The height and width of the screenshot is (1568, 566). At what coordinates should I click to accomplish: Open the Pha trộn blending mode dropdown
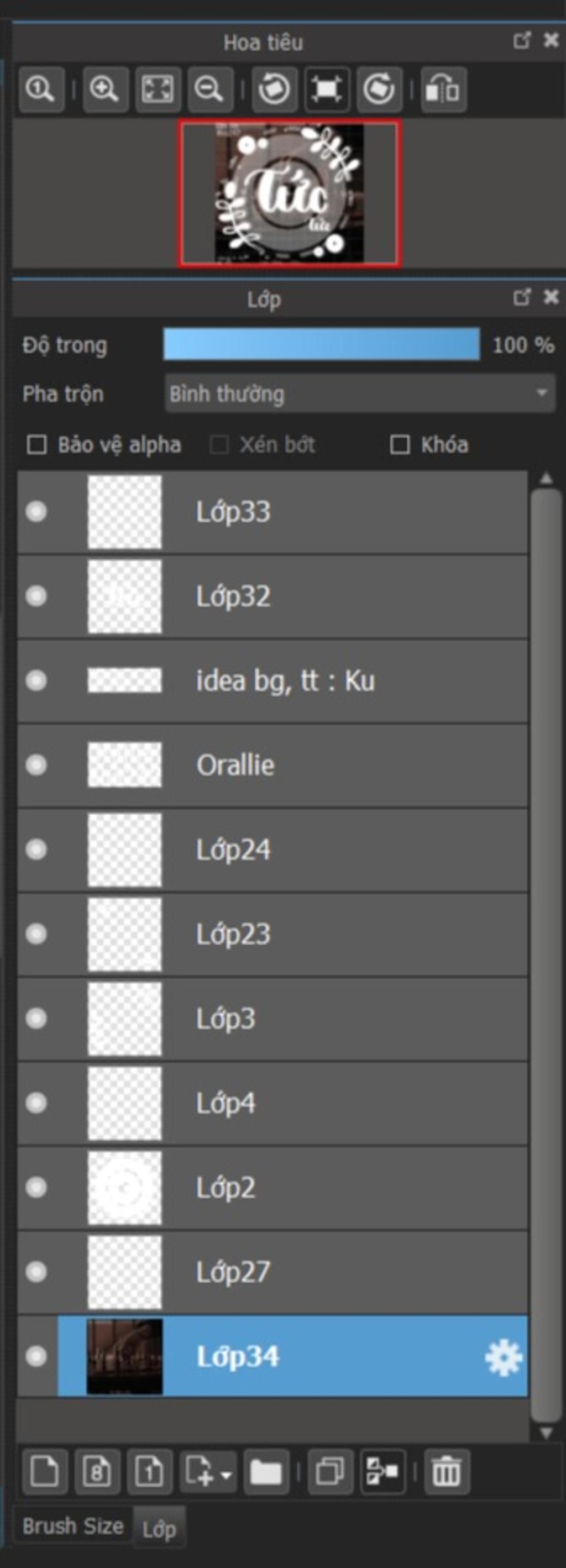[x=360, y=393]
